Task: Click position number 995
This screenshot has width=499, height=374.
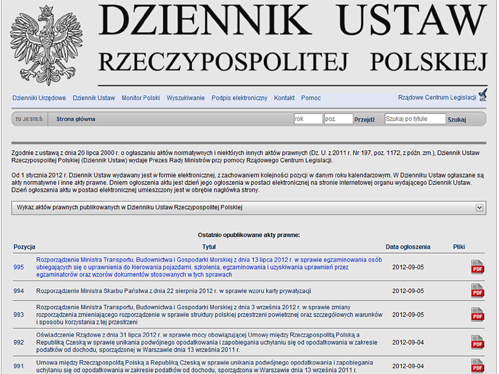Action: pos(19,267)
